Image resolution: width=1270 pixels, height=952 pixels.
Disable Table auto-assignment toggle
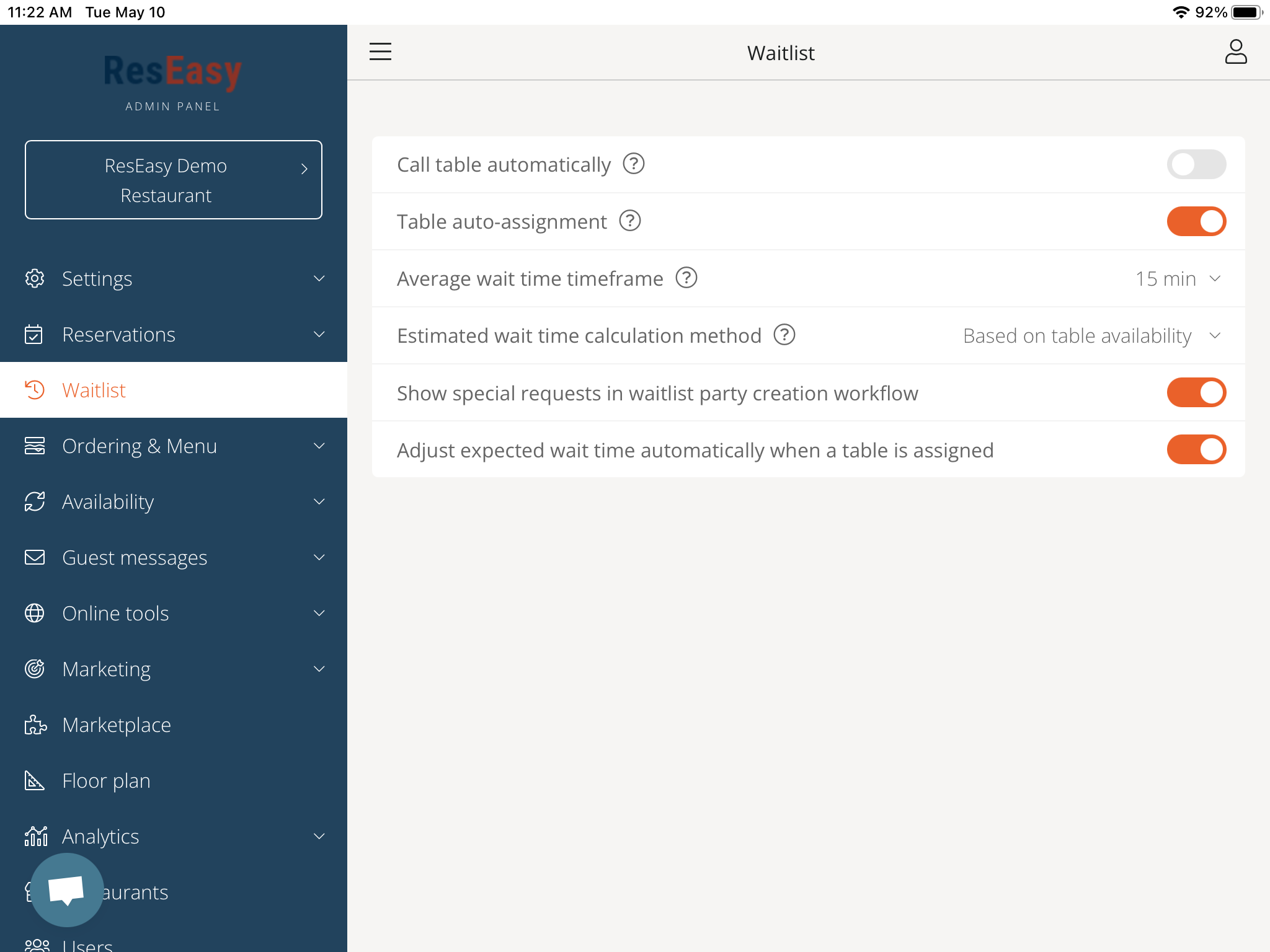click(1196, 221)
